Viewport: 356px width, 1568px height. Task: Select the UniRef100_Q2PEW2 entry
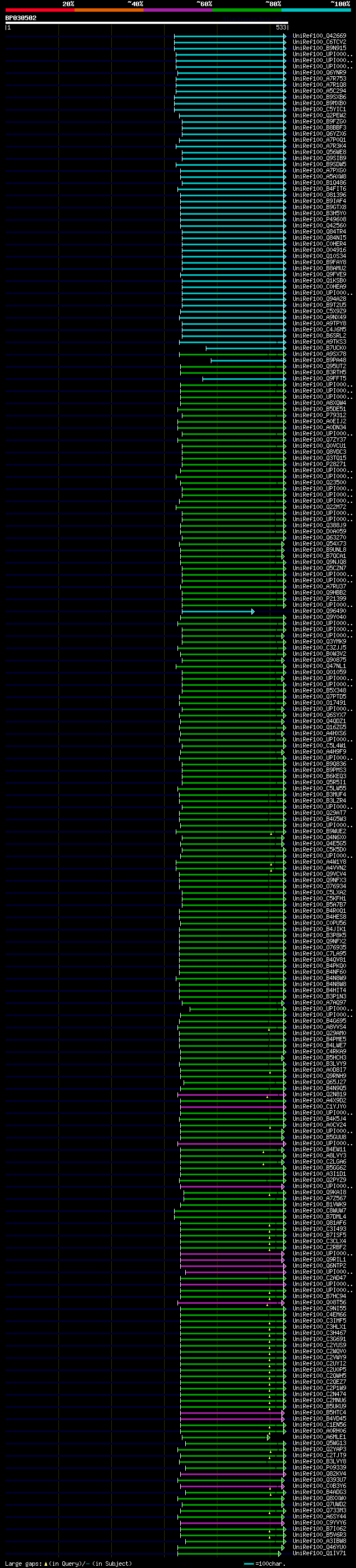(x=319, y=115)
